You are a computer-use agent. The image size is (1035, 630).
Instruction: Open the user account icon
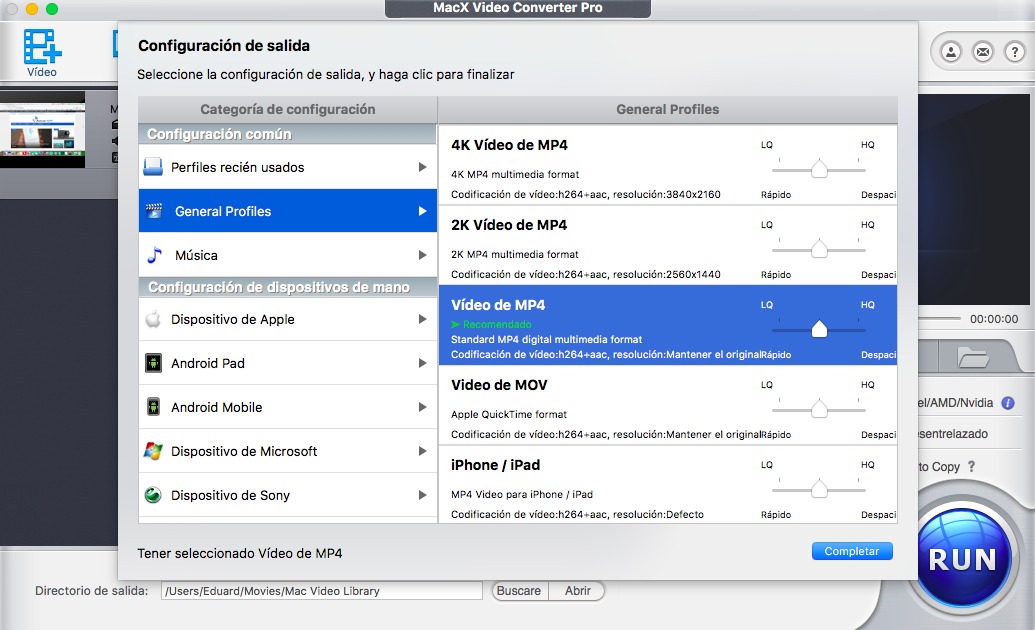tap(951, 52)
